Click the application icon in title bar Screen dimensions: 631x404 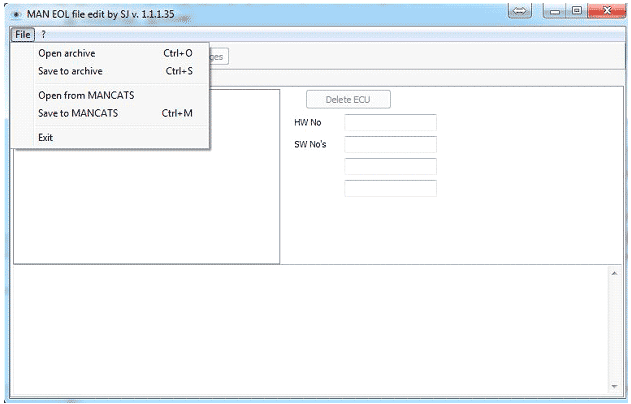(x=16, y=14)
